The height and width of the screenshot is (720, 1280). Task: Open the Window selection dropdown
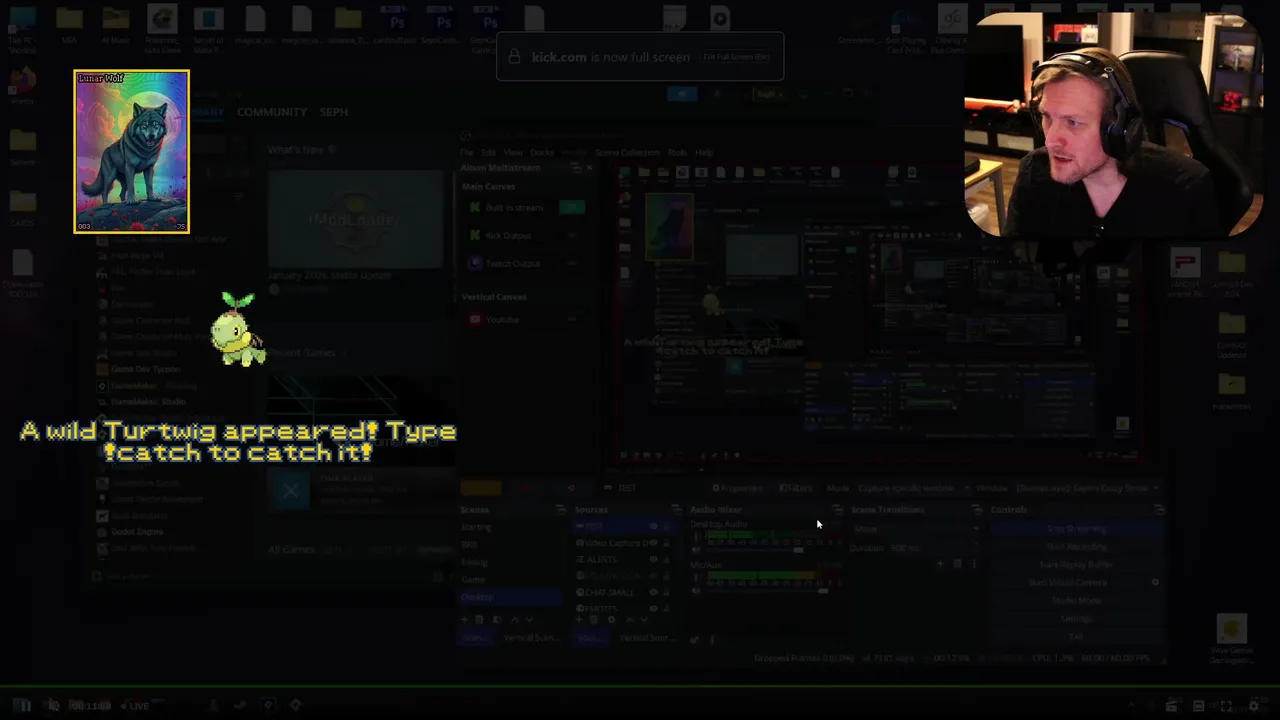(1088, 488)
